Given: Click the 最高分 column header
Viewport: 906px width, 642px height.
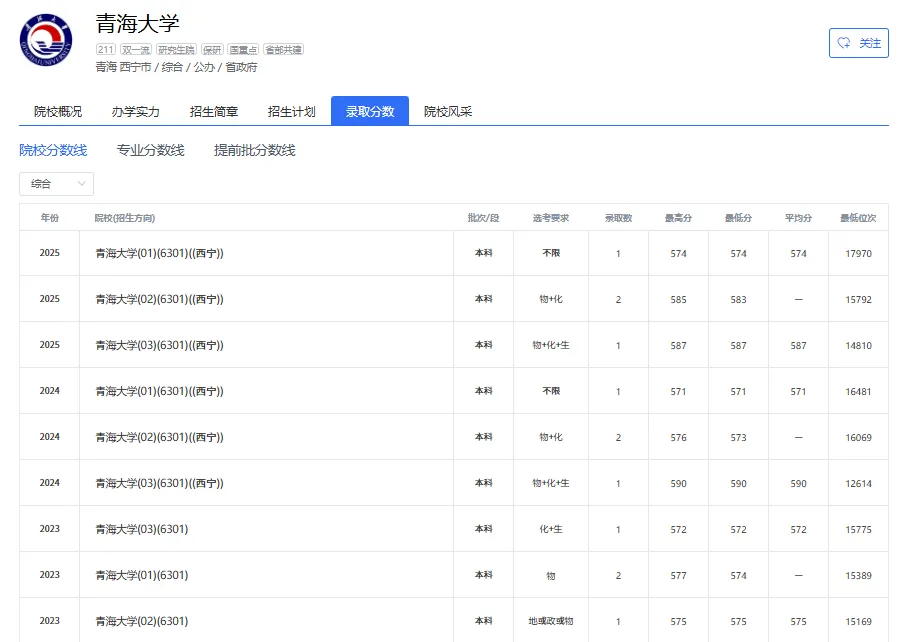Looking at the screenshot, I should [678, 218].
